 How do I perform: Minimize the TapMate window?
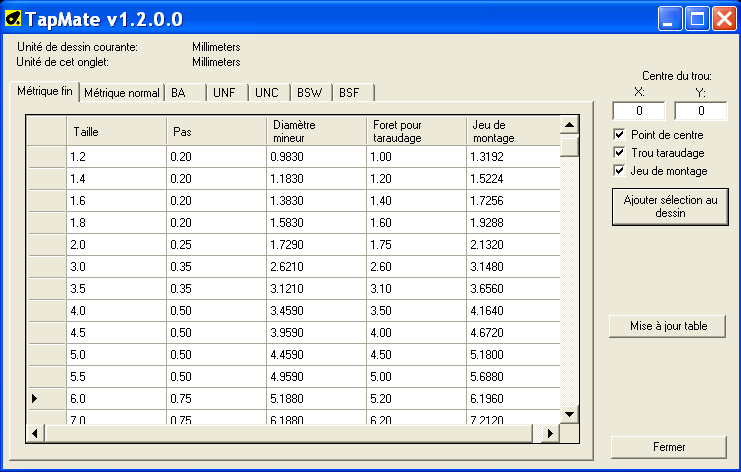point(670,19)
